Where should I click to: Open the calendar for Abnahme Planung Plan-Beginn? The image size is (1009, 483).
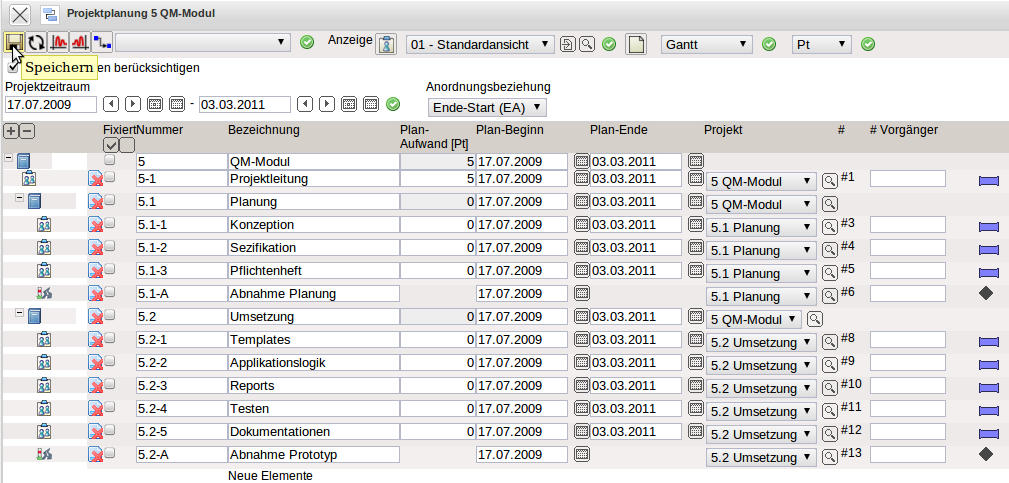582,293
